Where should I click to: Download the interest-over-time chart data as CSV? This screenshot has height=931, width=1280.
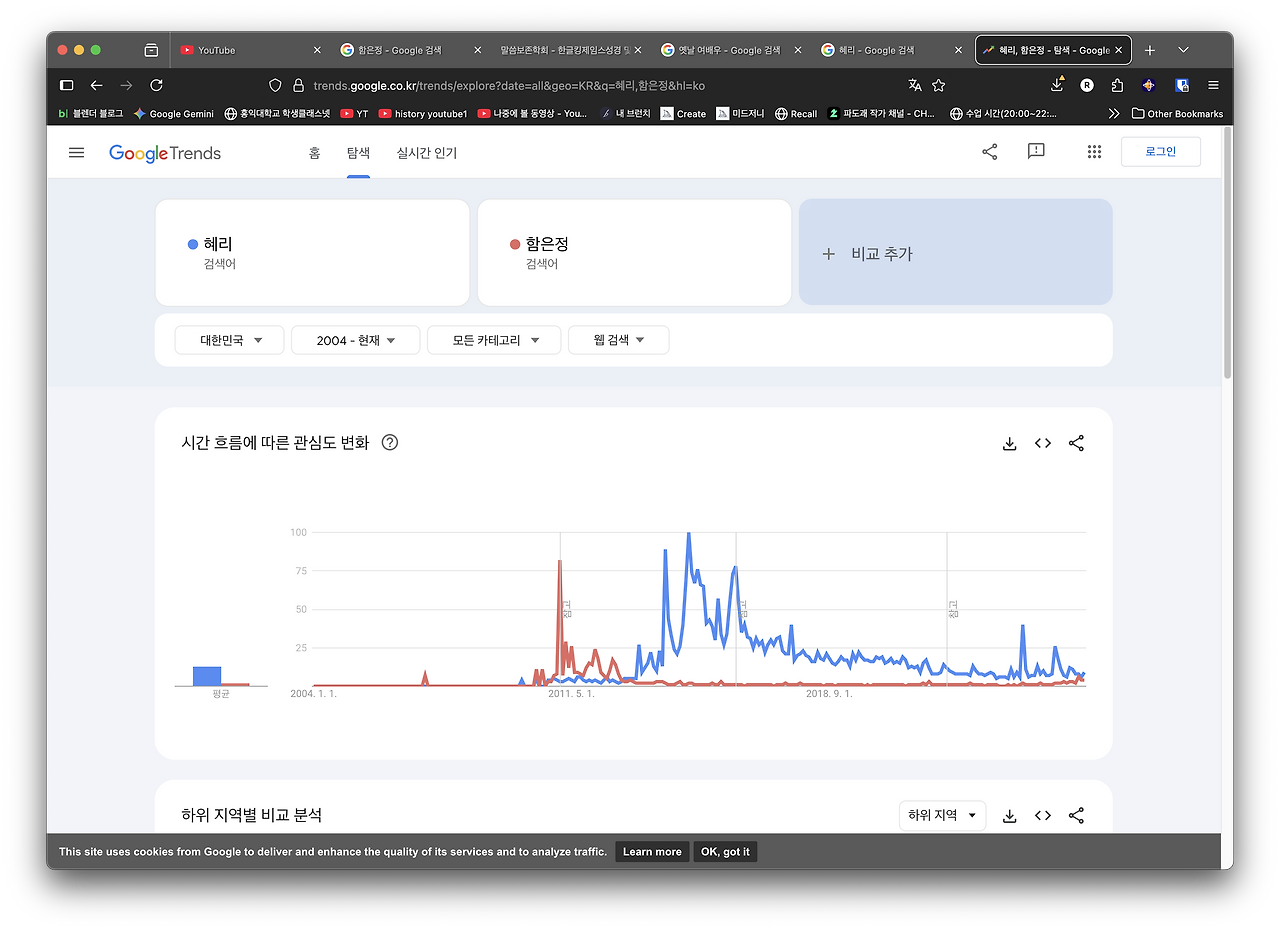point(1009,443)
